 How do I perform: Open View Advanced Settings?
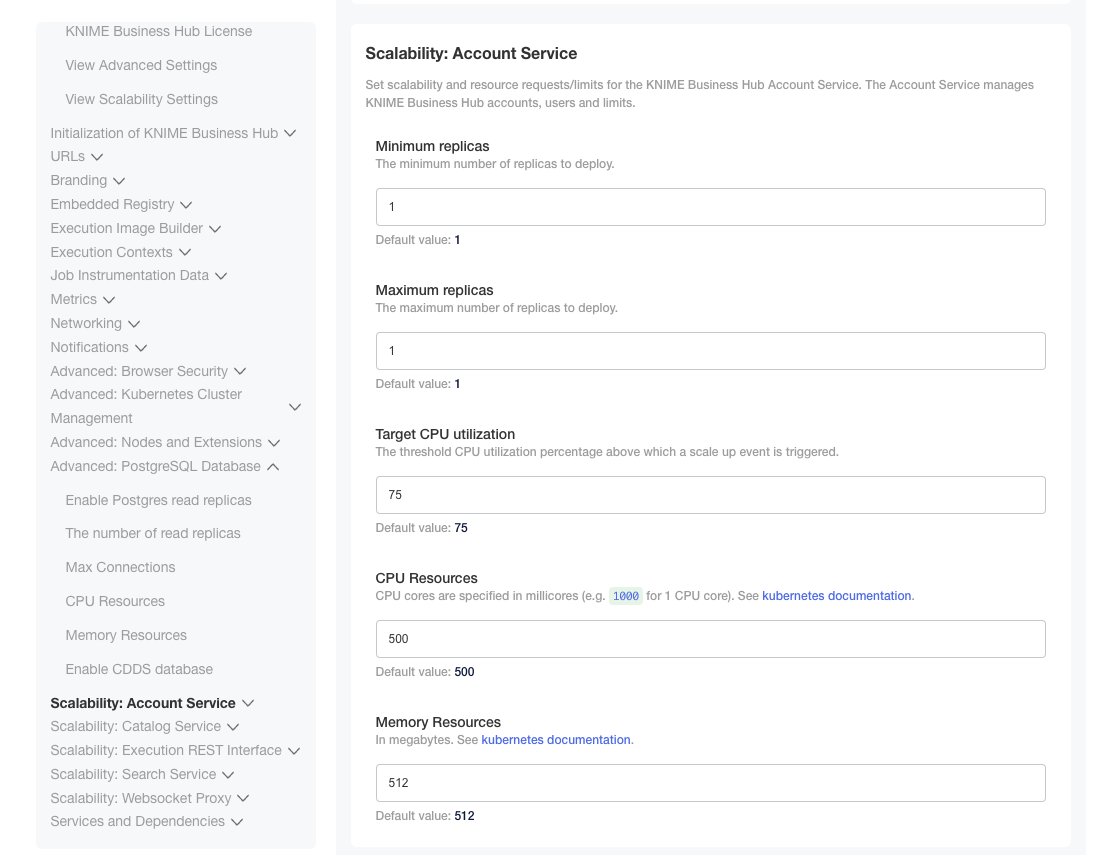(x=140, y=65)
